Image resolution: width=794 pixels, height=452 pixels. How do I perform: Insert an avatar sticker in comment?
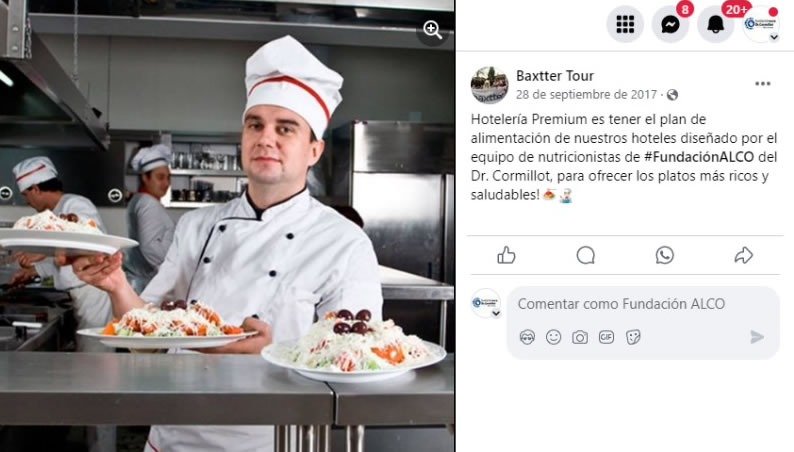coord(527,337)
